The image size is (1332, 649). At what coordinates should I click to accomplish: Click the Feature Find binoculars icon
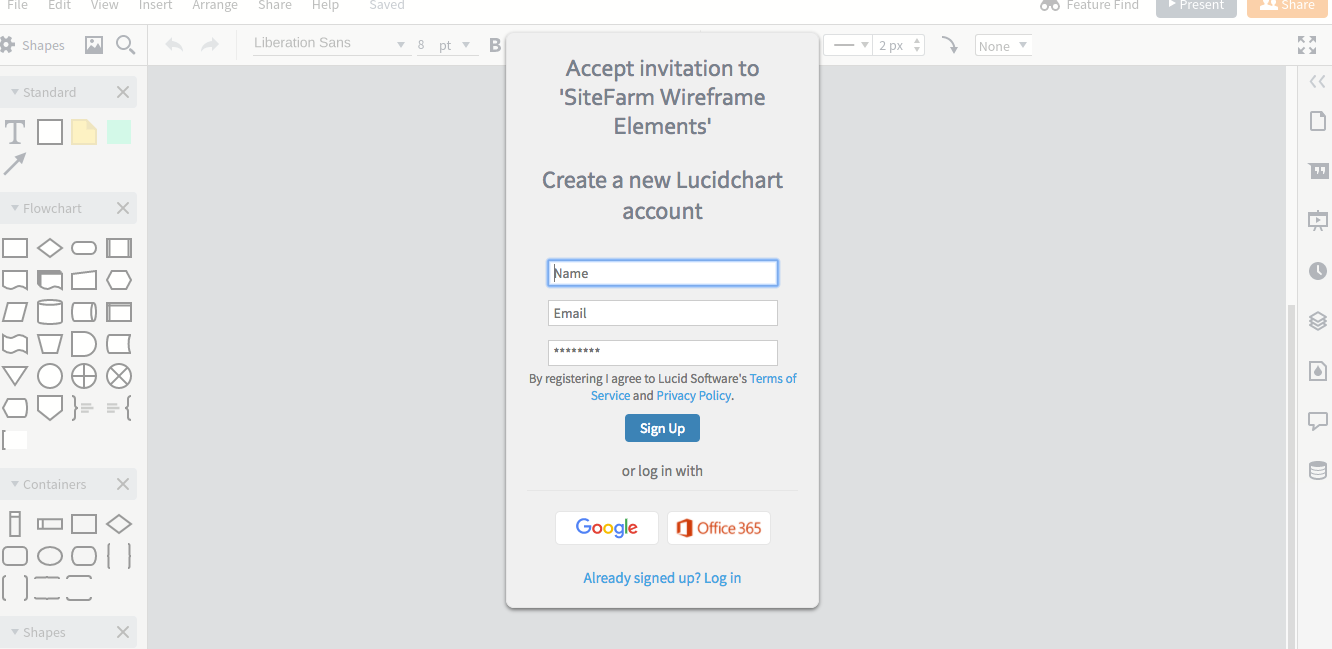click(1049, 6)
